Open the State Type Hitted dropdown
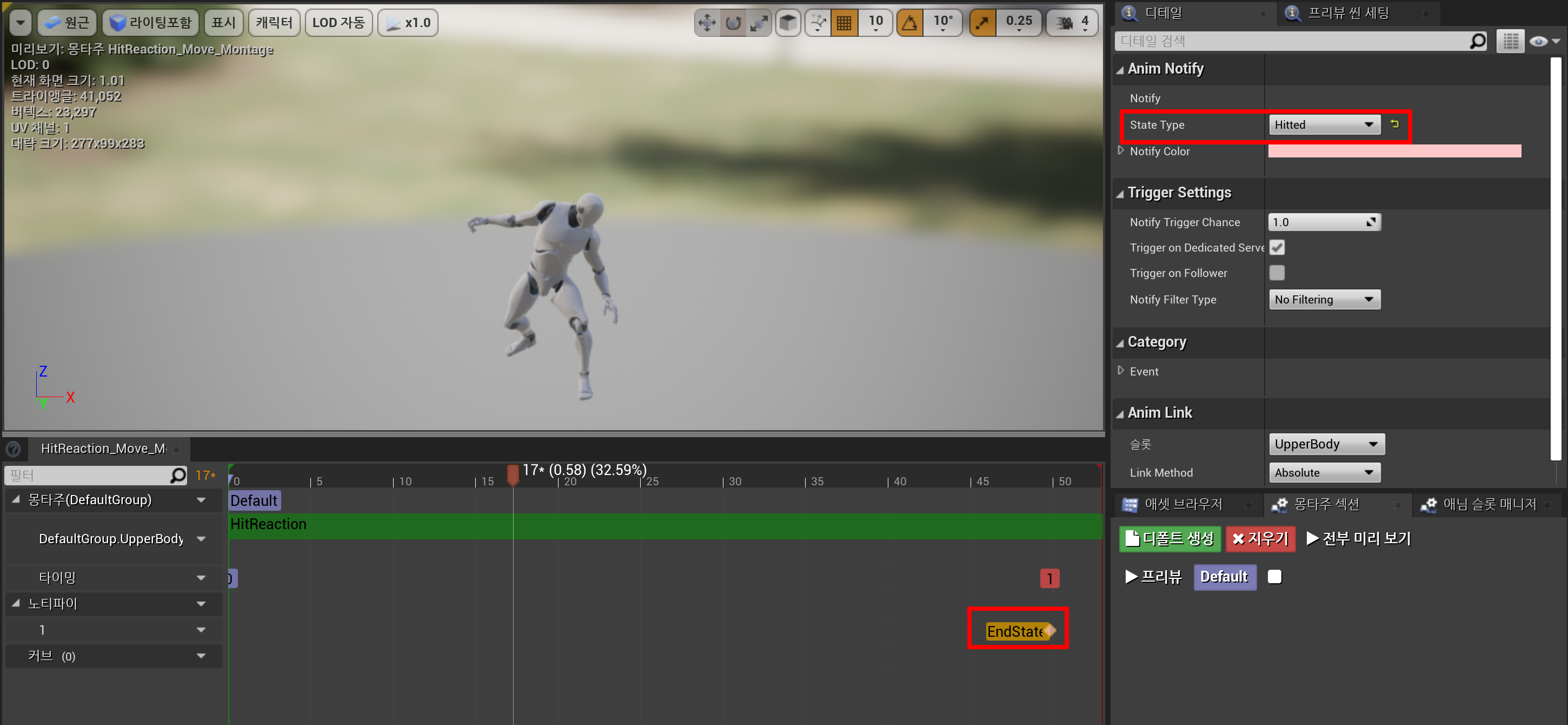 [x=1324, y=125]
